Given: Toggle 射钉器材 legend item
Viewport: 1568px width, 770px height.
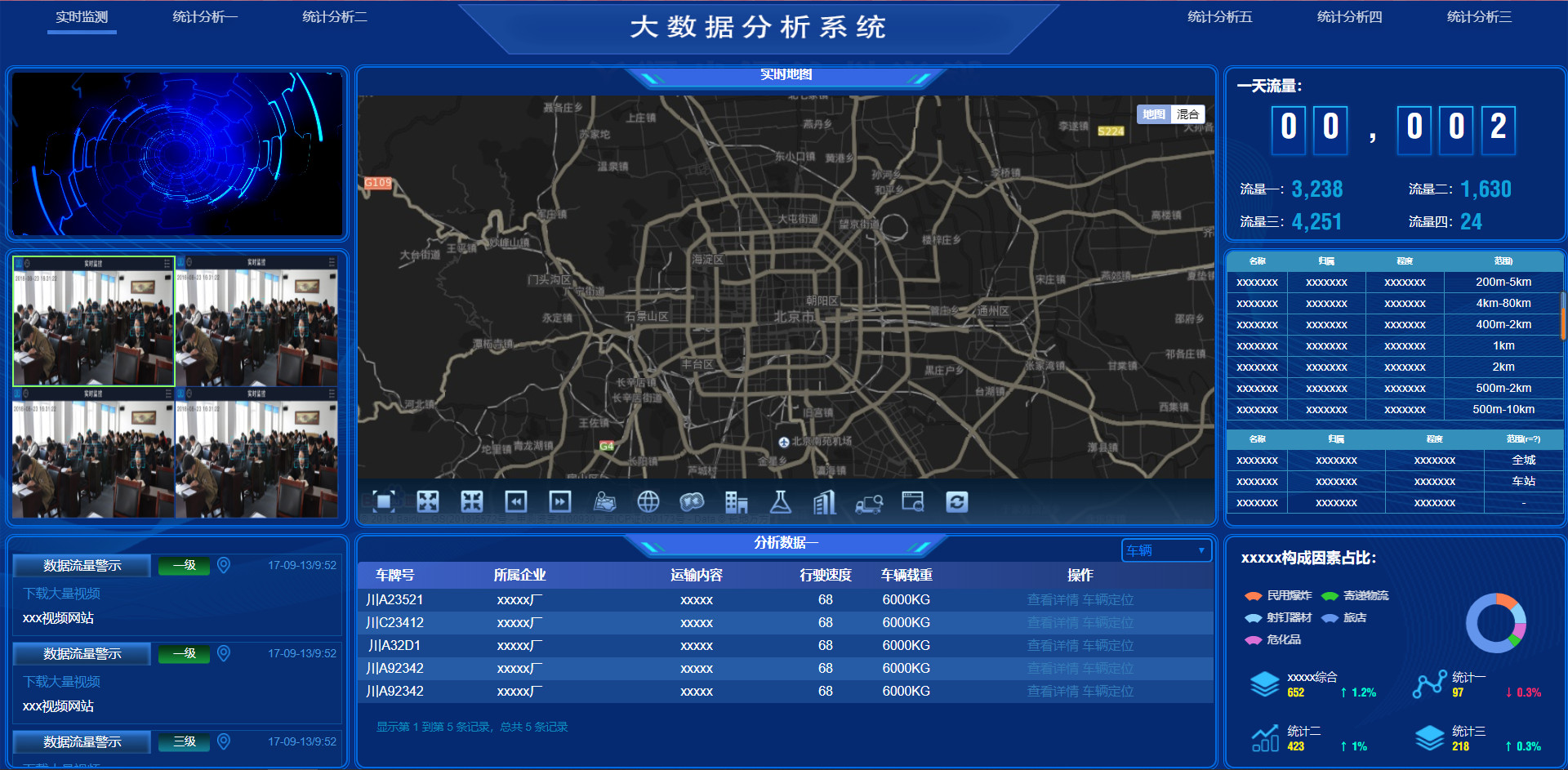Looking at the screenshot, I should pos(1279,617).
